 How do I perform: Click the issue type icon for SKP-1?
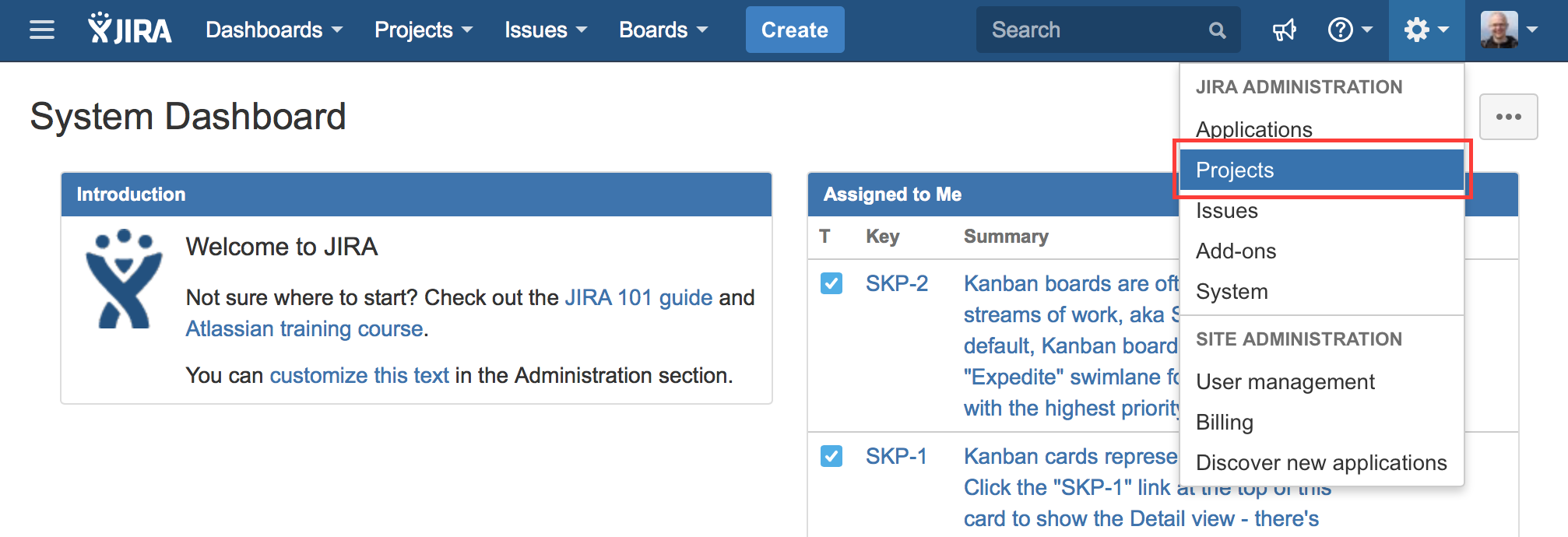831,456
